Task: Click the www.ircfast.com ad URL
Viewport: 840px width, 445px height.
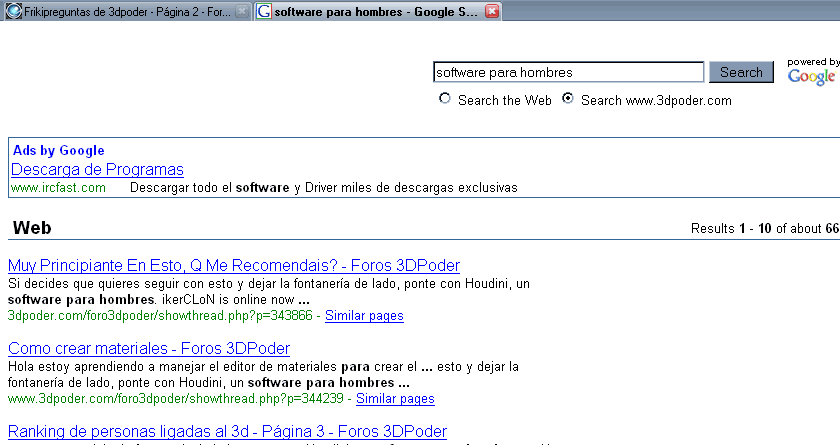Action: (58, 188)
